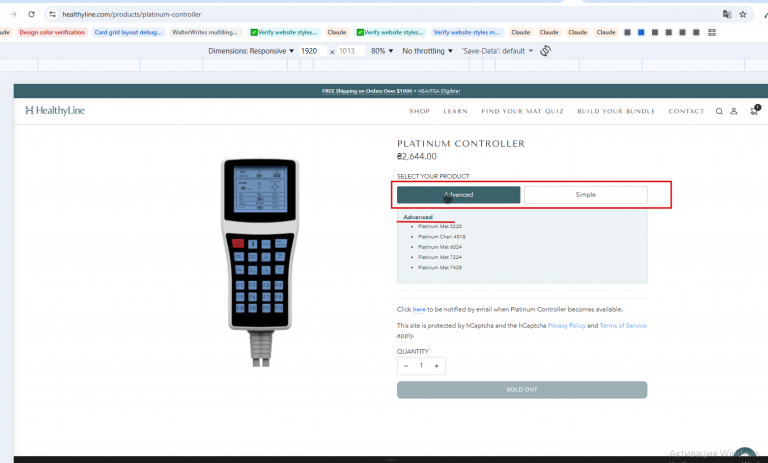Open the shopping cart
The height and width of the screenshot is (463, 768).
click(755, 111)
